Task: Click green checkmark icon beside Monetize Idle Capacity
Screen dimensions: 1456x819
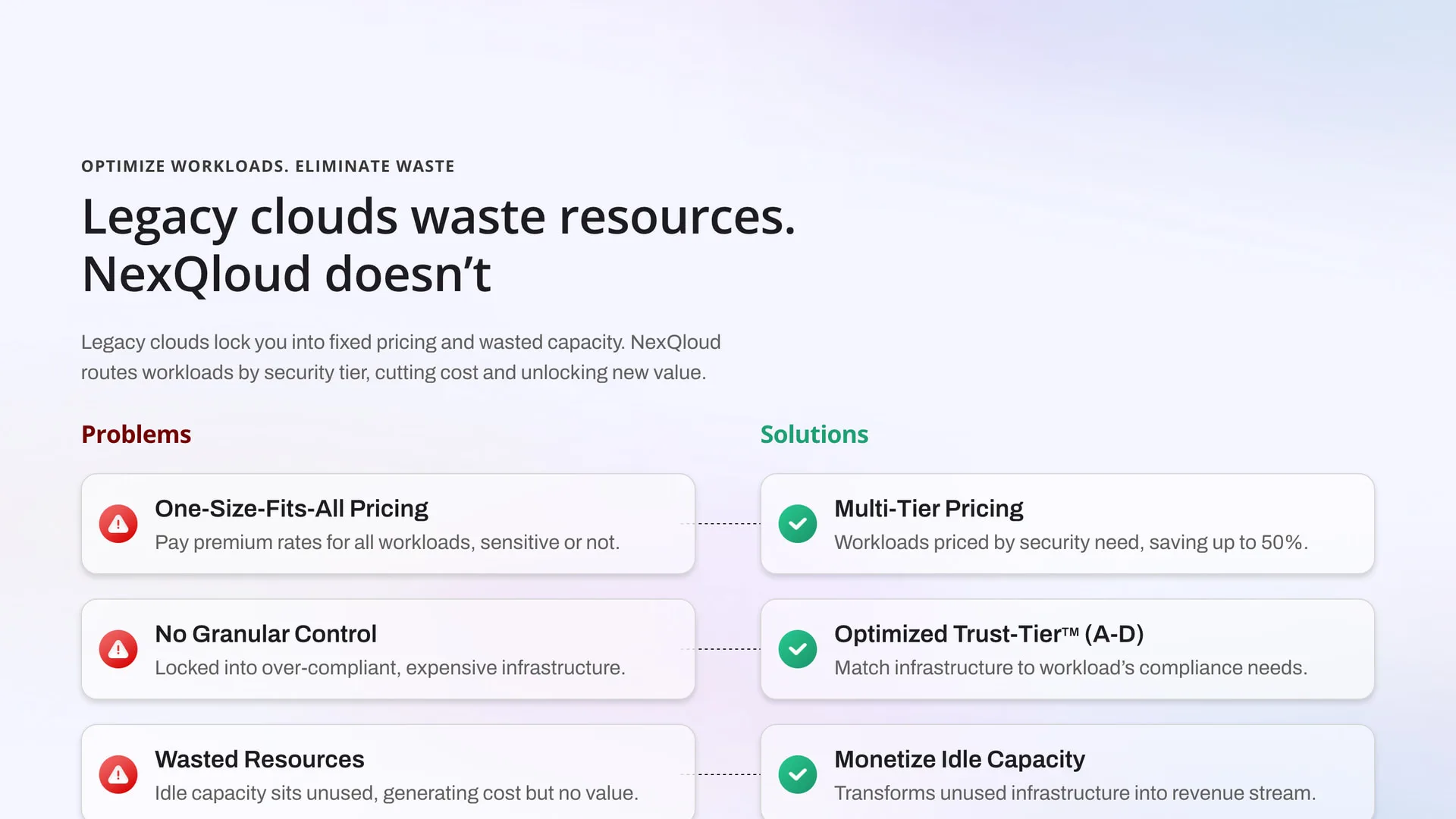Action: [798, 774]
